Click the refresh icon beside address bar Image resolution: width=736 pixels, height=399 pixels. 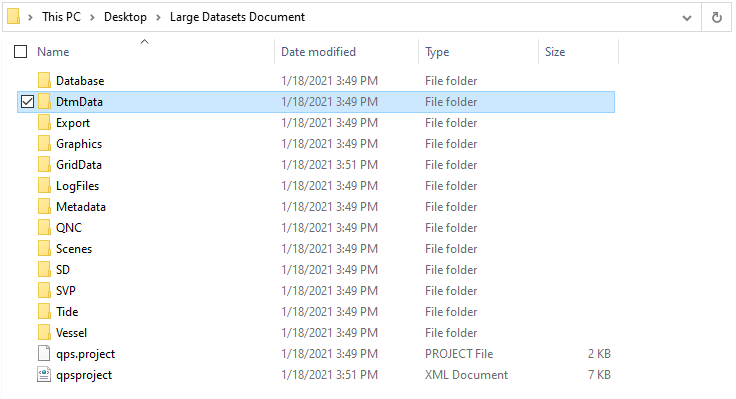[716, 18]
